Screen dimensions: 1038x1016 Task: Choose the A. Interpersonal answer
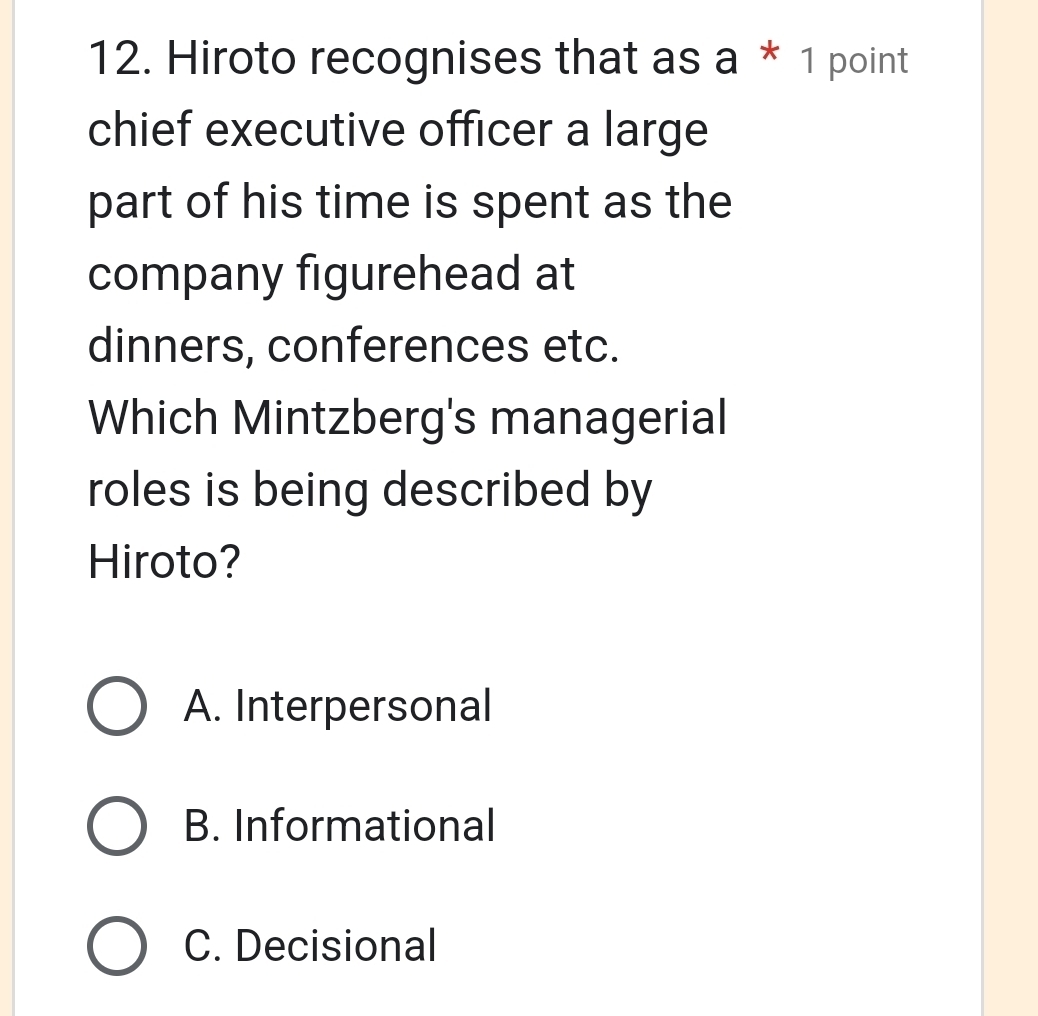coord(338,707)
